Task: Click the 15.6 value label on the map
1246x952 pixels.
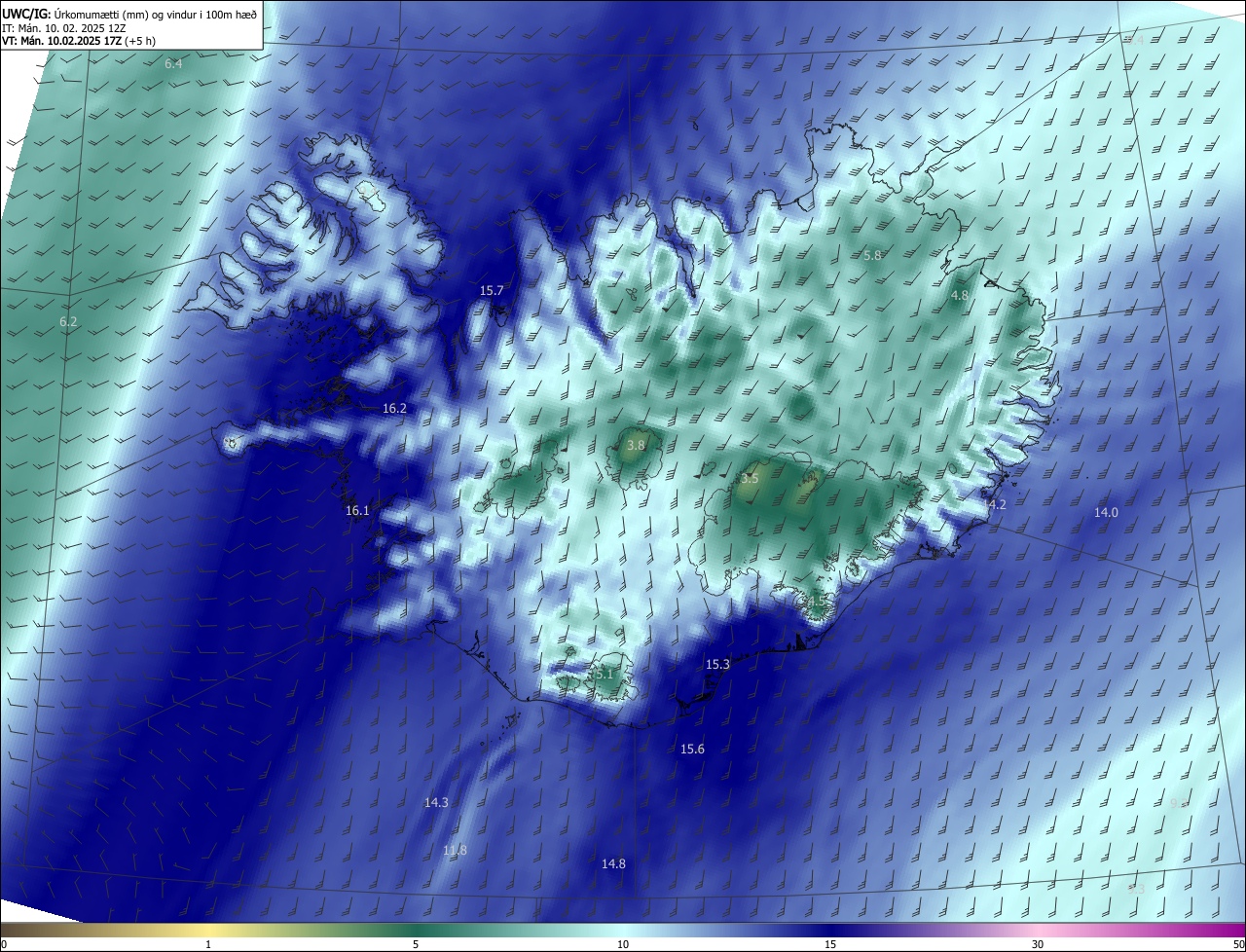Action: click(x=692, y=749)
